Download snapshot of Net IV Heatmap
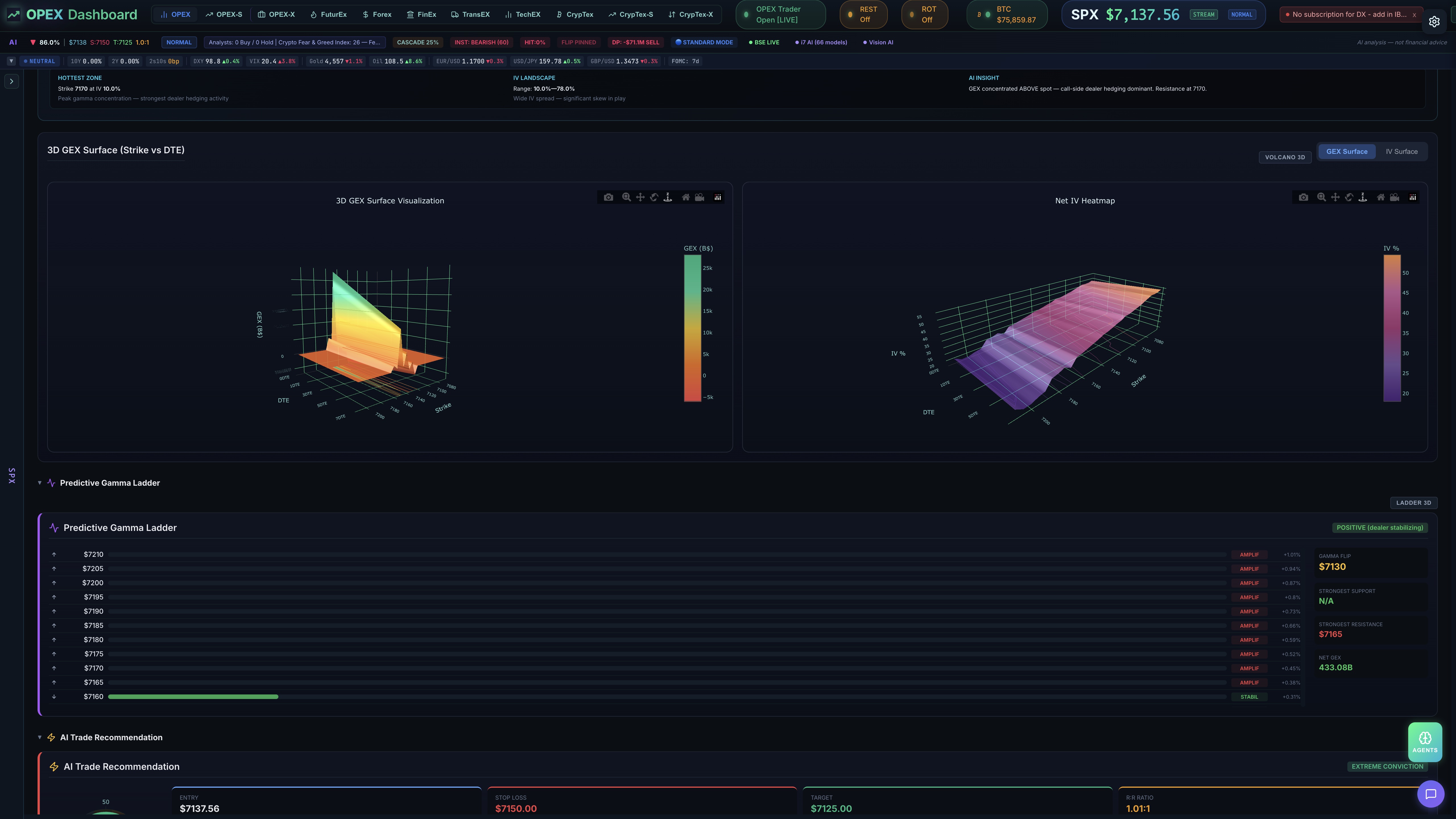Screen dimensions: 1456x819 pyautogui.click(x=1303, y=197)
